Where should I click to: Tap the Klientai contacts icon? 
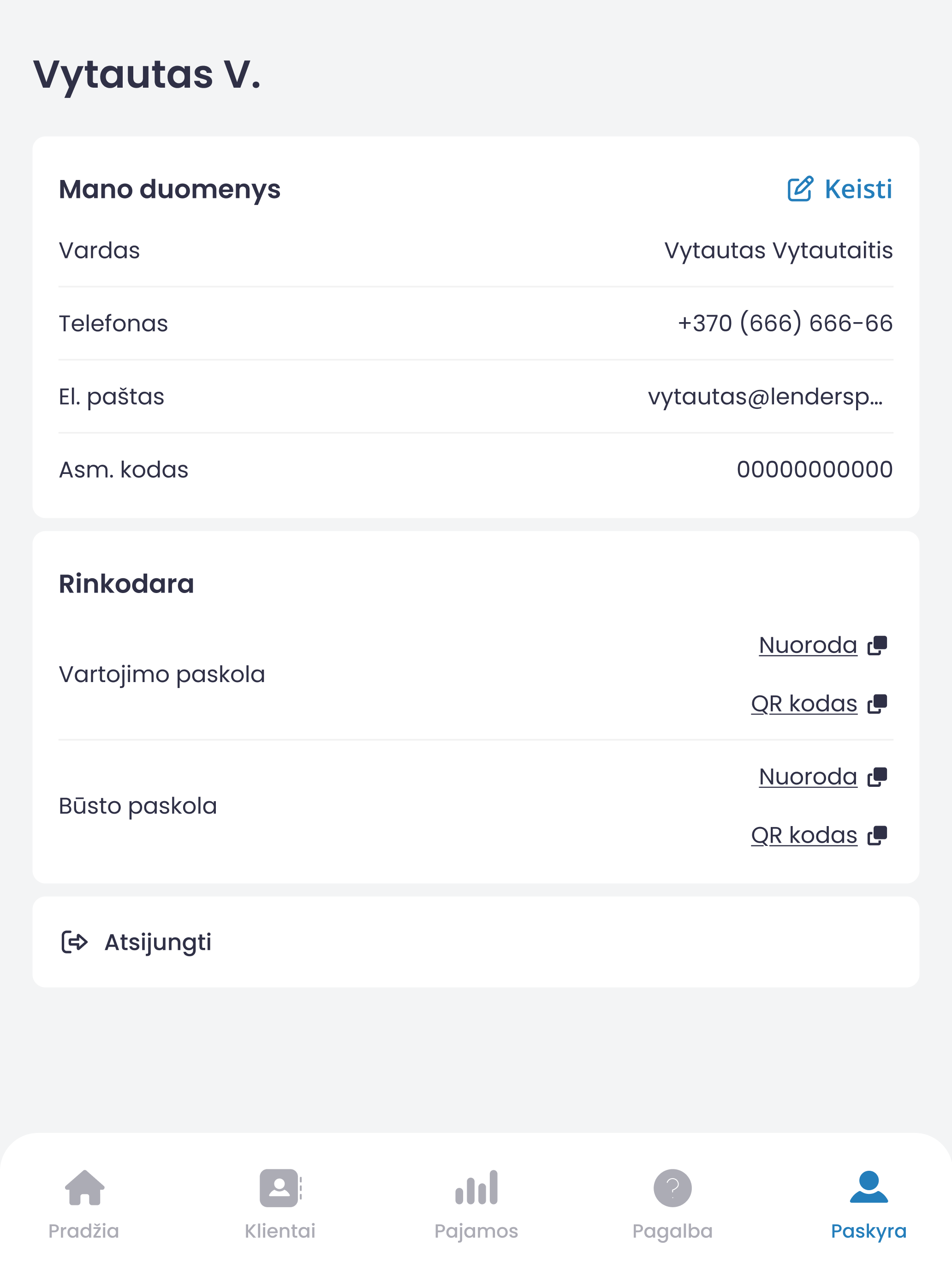[x=280, y=1187]
